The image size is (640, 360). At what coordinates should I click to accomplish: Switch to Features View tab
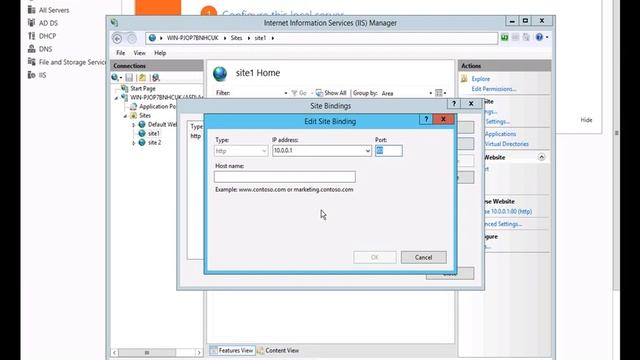pyautogui.click(x=232, y=350)
